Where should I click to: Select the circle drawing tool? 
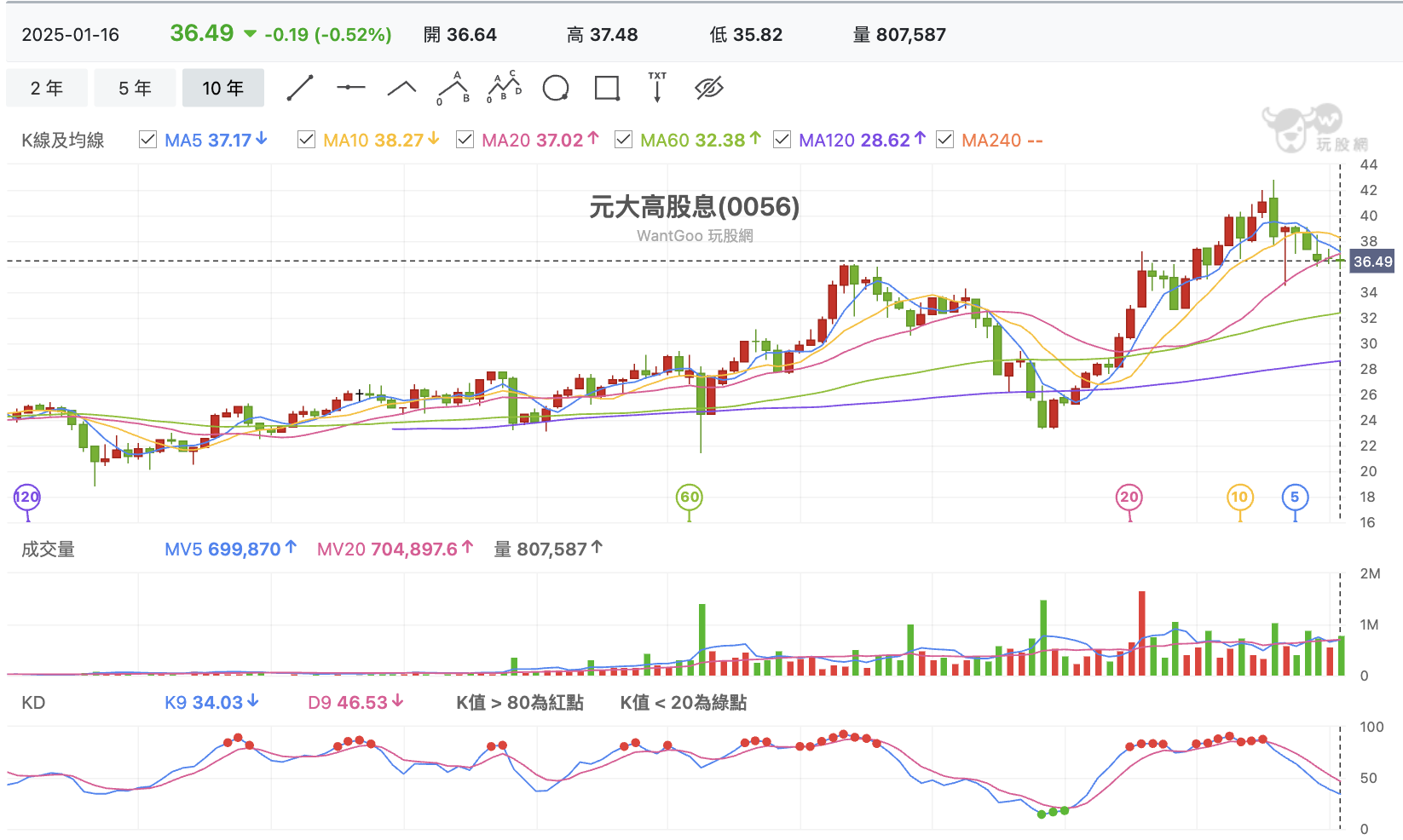(556, 88)
